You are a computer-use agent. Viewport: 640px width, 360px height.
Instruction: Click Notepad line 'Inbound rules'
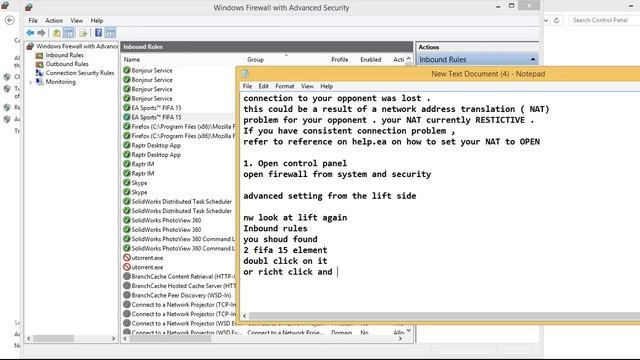point(276,228)
